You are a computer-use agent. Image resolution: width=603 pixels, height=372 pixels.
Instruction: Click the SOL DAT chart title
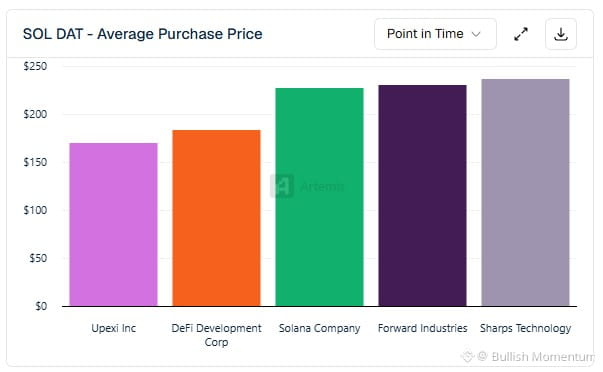(143, 34)
